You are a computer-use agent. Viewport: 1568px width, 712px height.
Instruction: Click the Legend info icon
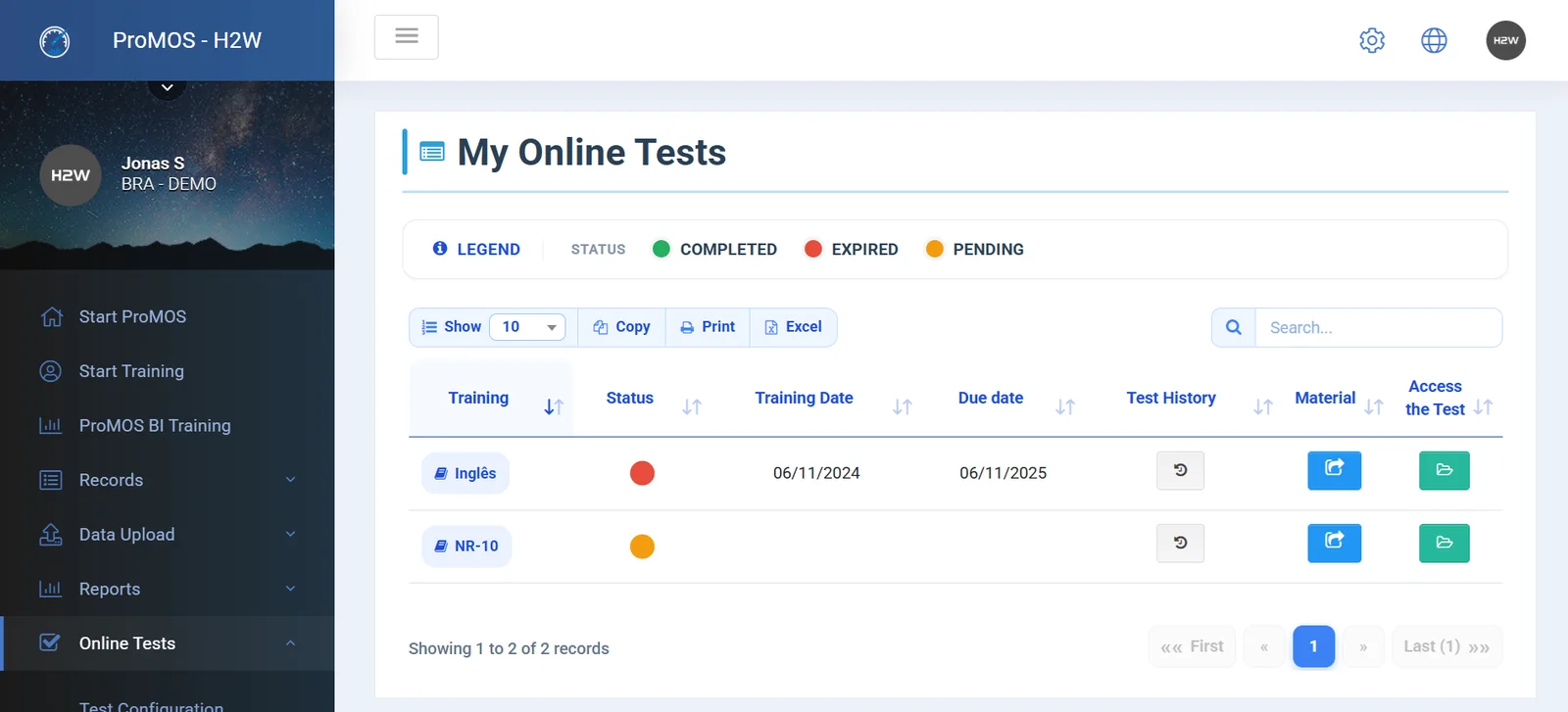coord(440,249)
